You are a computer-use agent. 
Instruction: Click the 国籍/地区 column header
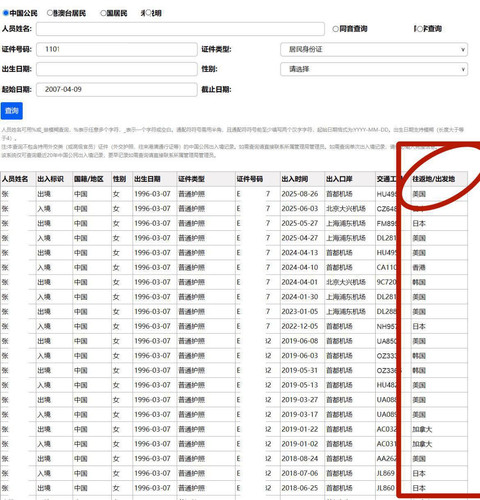89,179
